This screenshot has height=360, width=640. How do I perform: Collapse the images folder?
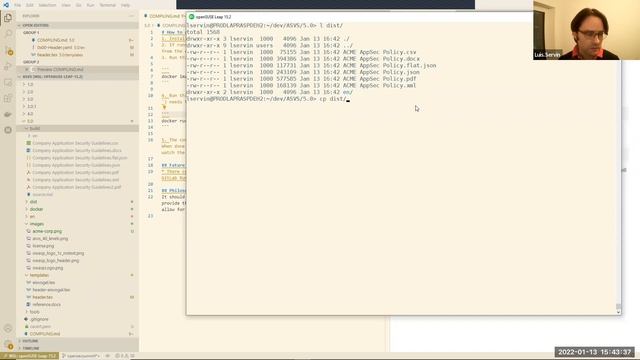pyautogui.click(x=78, y=224)
